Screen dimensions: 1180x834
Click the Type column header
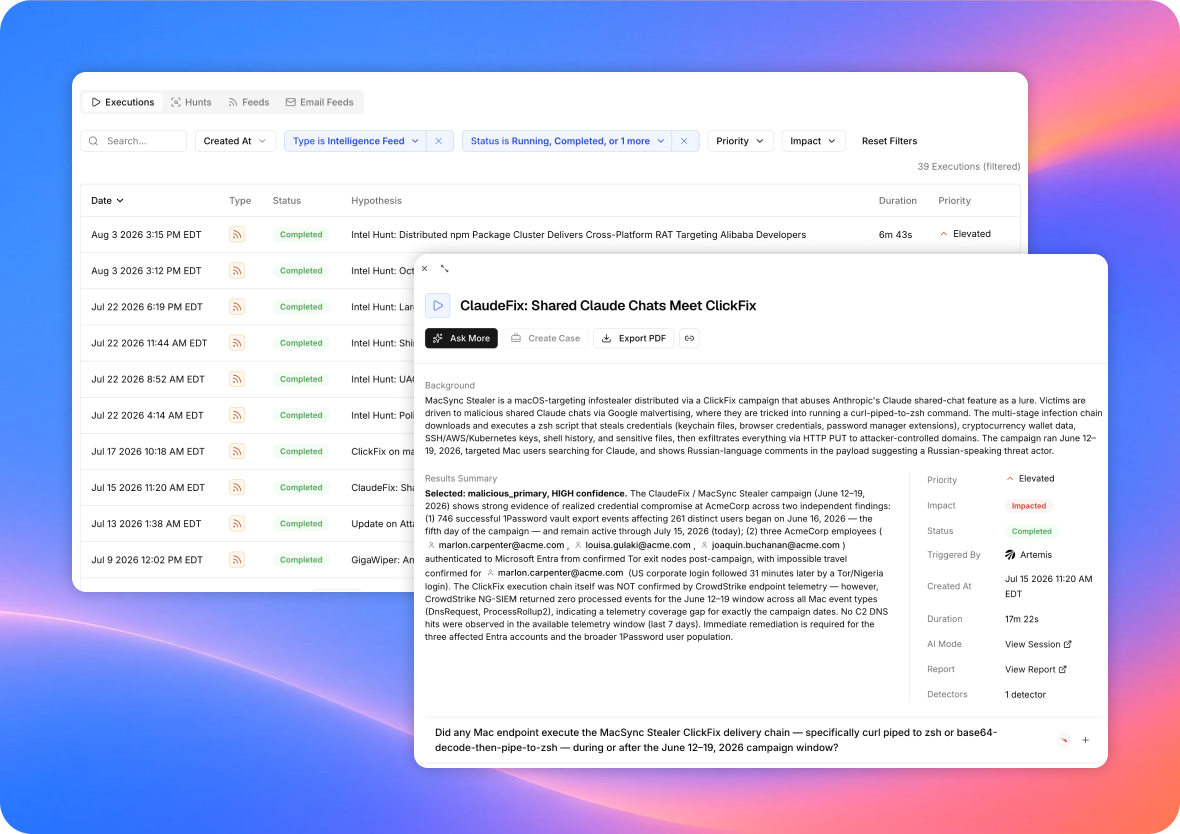point(240,200)
